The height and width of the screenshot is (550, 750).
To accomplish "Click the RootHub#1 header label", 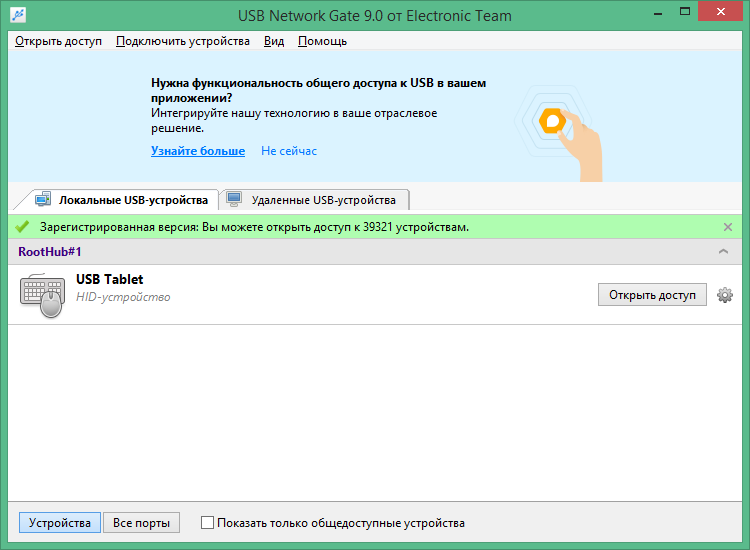I will (50, 252).
